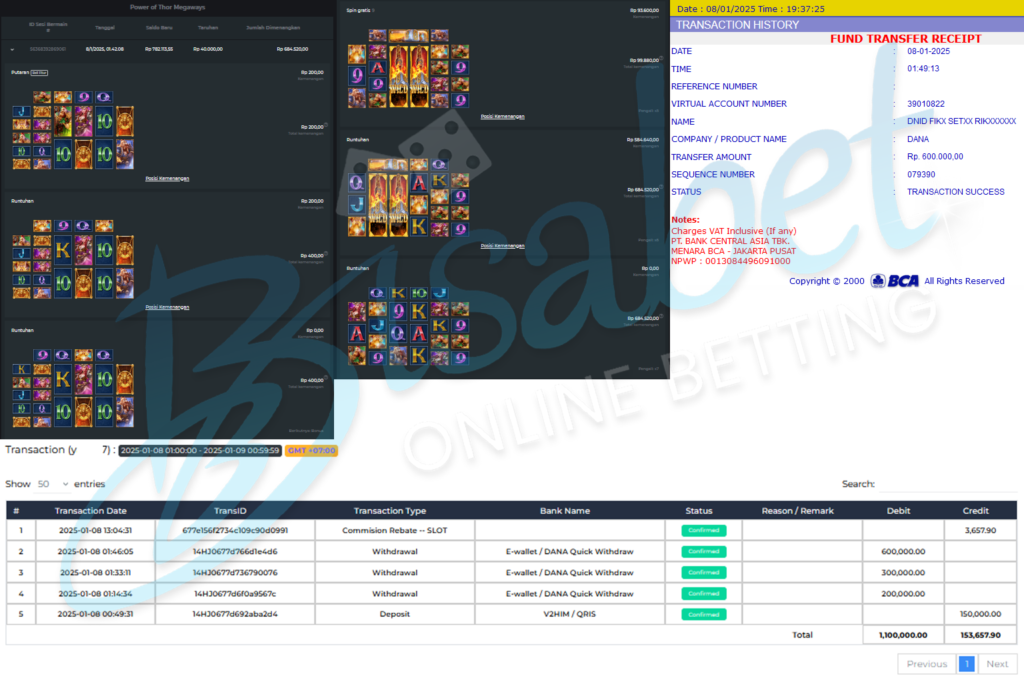Open the Show entries dropdown
The width and height of the screenshot is (1024, 680).
coord(52,484)
